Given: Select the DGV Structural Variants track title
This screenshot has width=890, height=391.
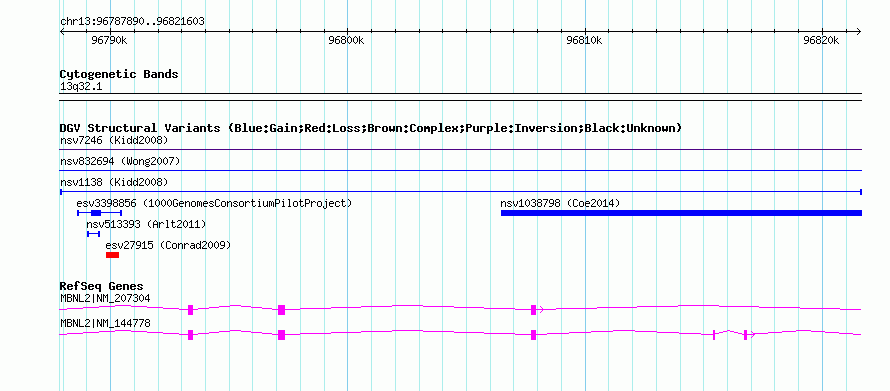Looking at the screenshot, I should coord(371,128).
